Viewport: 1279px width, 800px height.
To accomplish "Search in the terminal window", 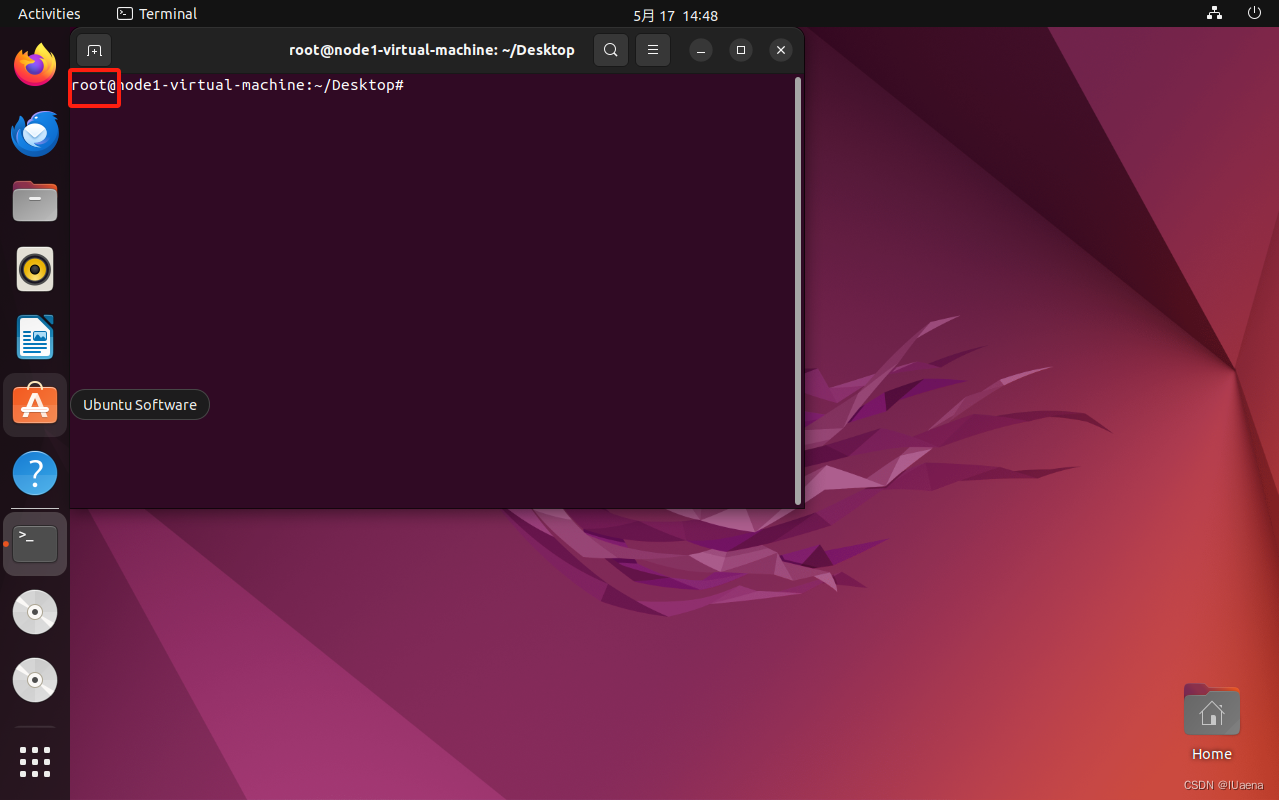I will click(x=611, y=50).
